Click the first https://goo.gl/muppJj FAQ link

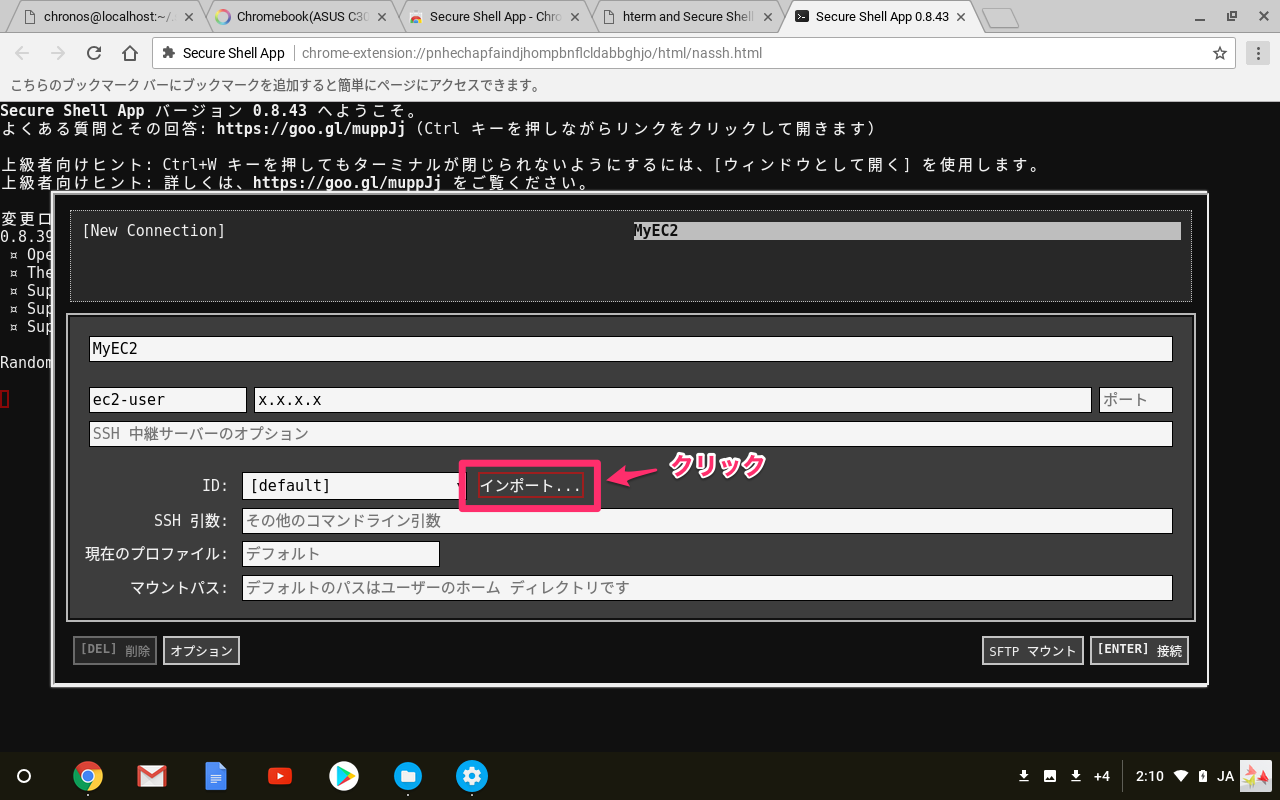click(311, 129)
